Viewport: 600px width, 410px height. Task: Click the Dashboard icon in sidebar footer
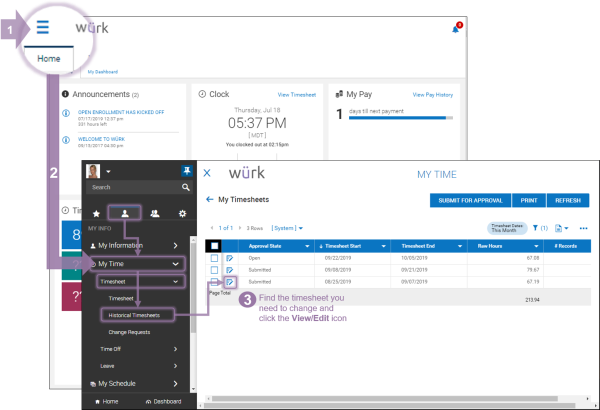(x=148, y=402)
